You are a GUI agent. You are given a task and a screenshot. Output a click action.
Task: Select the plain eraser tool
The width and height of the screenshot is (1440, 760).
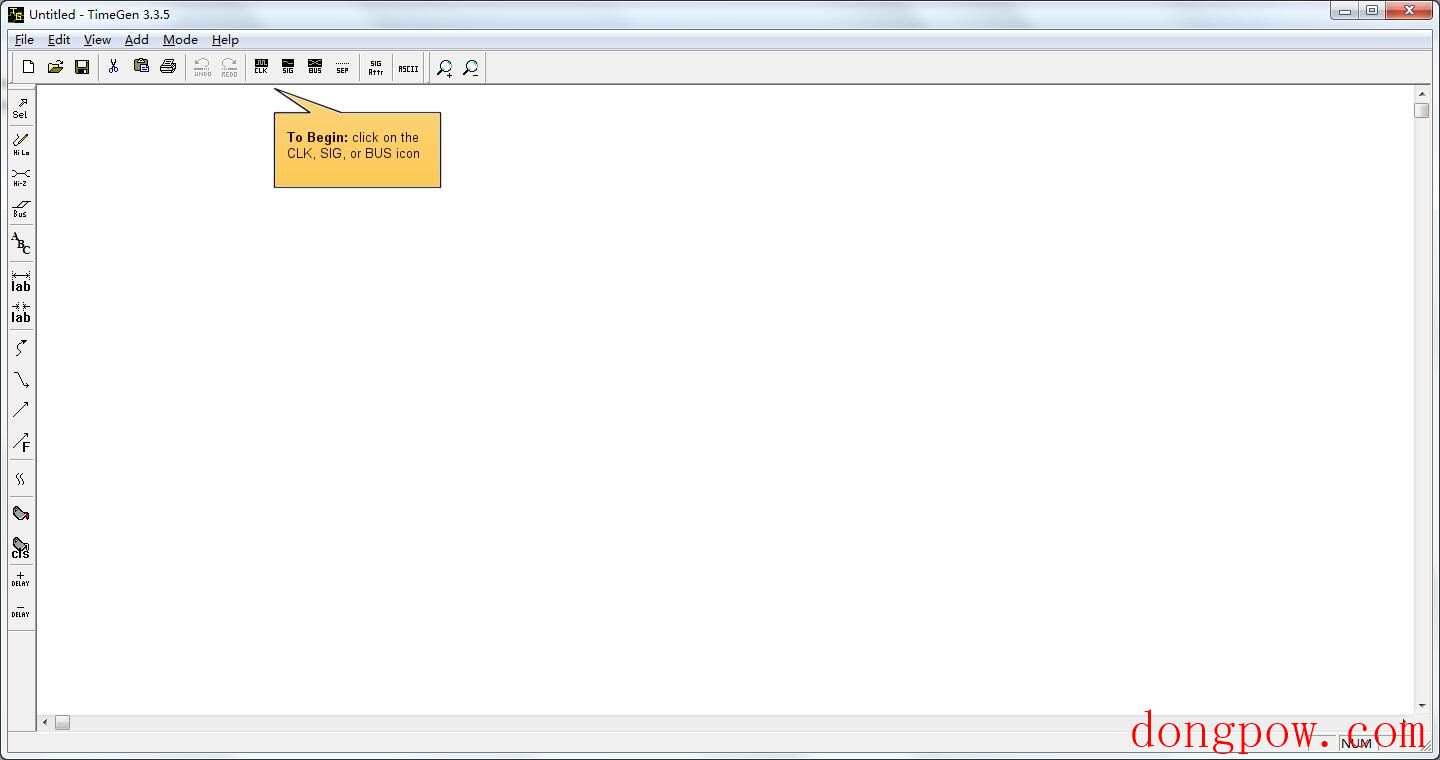point(20,514)
